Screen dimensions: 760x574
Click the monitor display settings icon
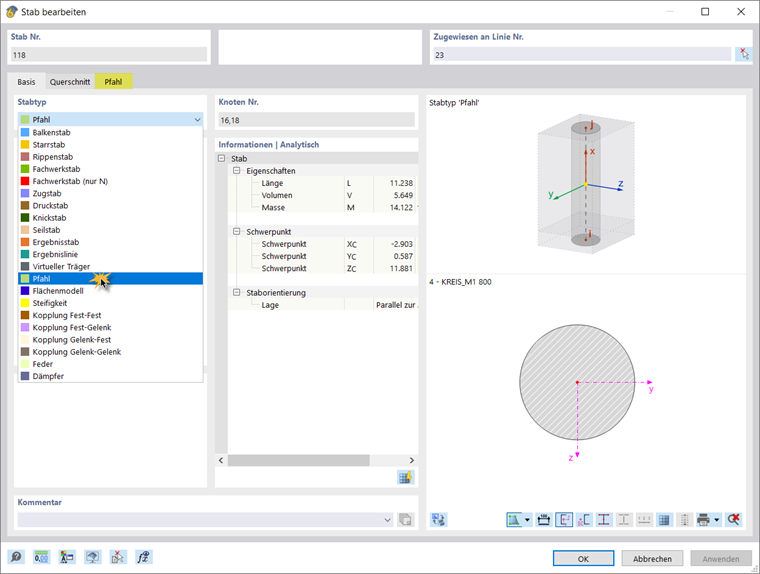click(x=93, y=557)
